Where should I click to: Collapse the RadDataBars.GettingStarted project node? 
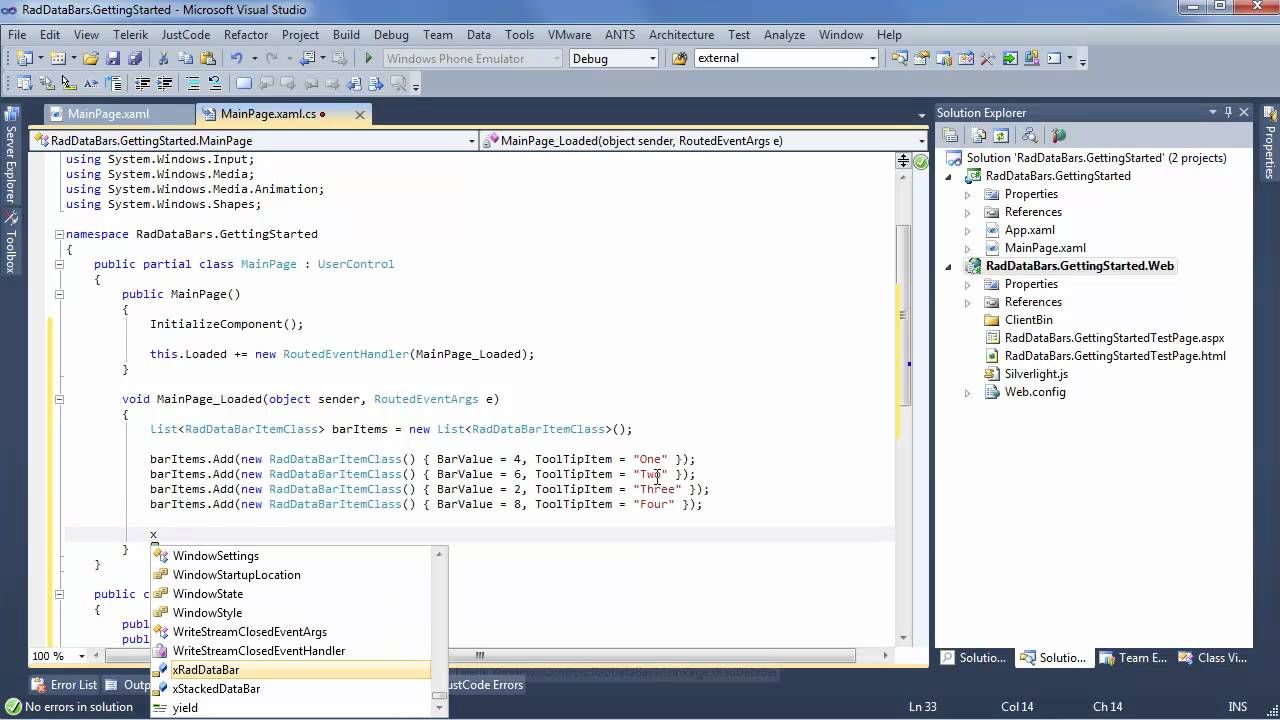(x=949, y=176)
